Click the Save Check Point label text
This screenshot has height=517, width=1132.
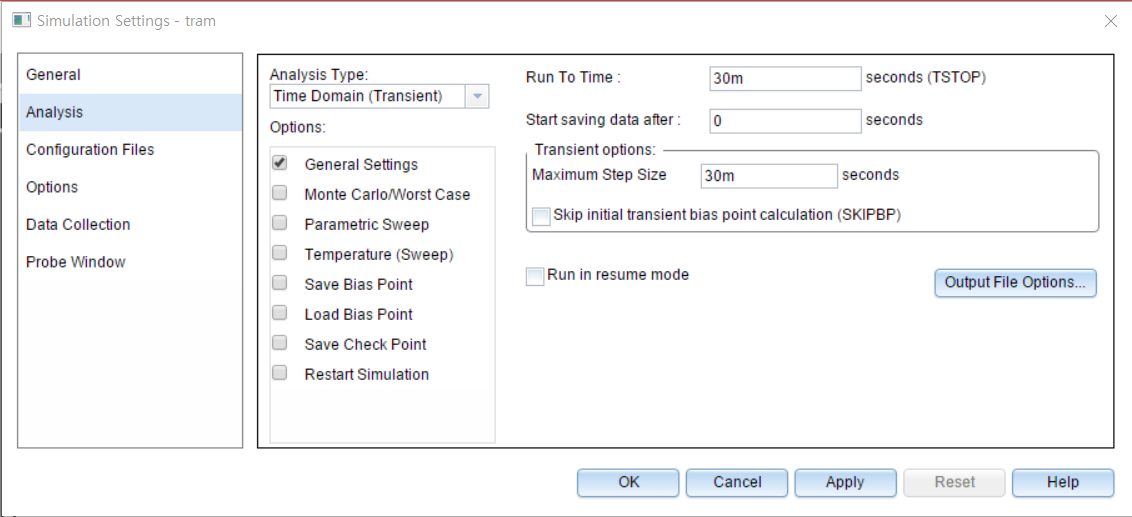tap(365, 344)
